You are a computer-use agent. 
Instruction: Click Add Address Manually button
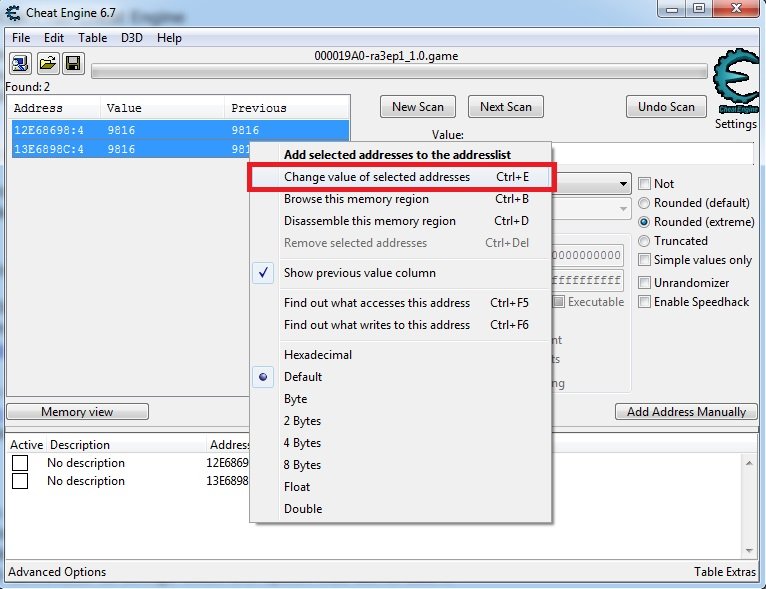(x=686, y=412)
